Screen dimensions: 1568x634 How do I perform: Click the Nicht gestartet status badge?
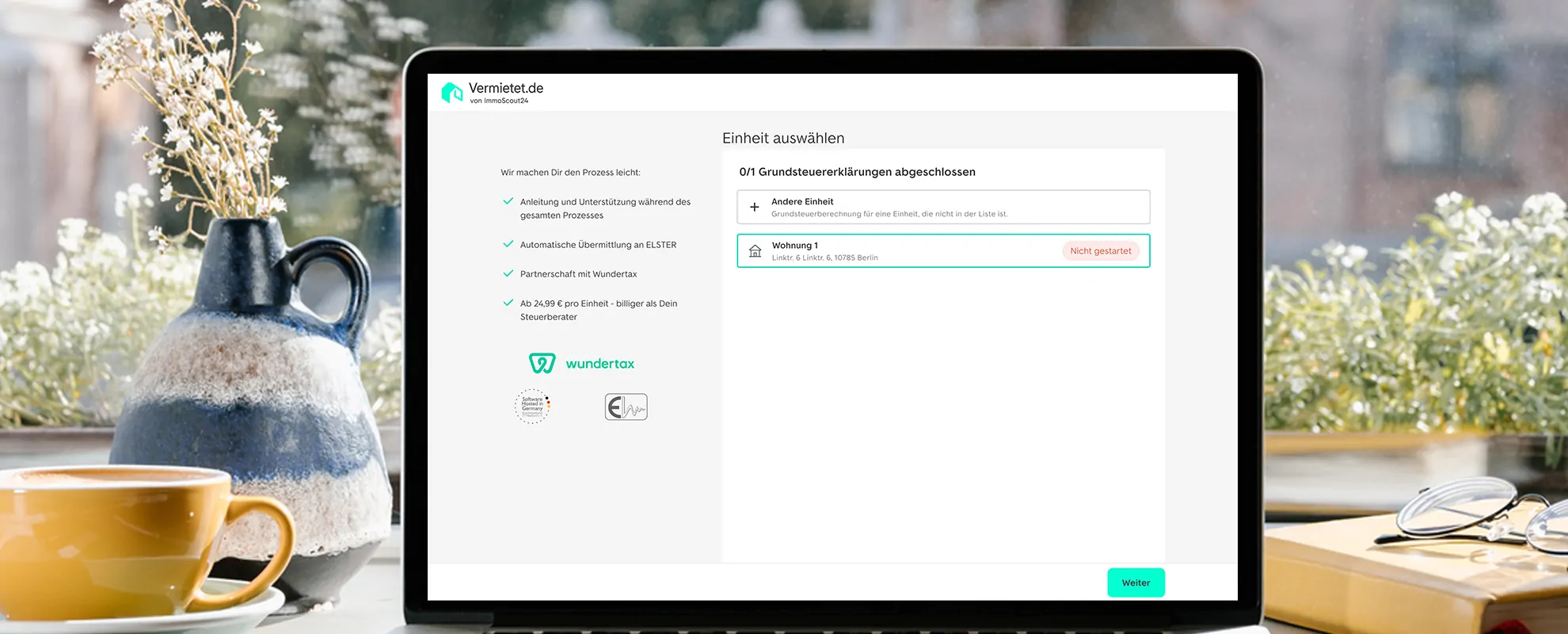pos(1100,251)
